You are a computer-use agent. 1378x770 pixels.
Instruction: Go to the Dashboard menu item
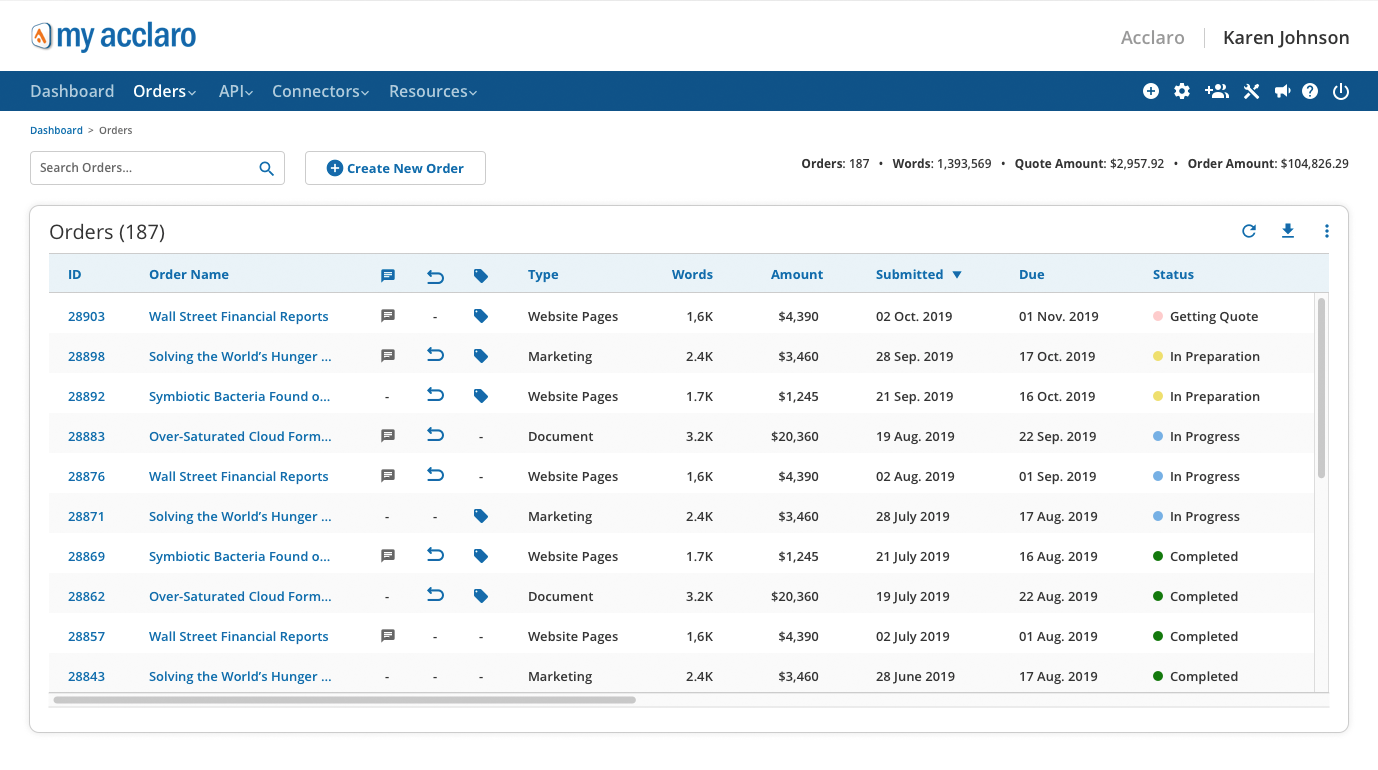tap(72, 91)
